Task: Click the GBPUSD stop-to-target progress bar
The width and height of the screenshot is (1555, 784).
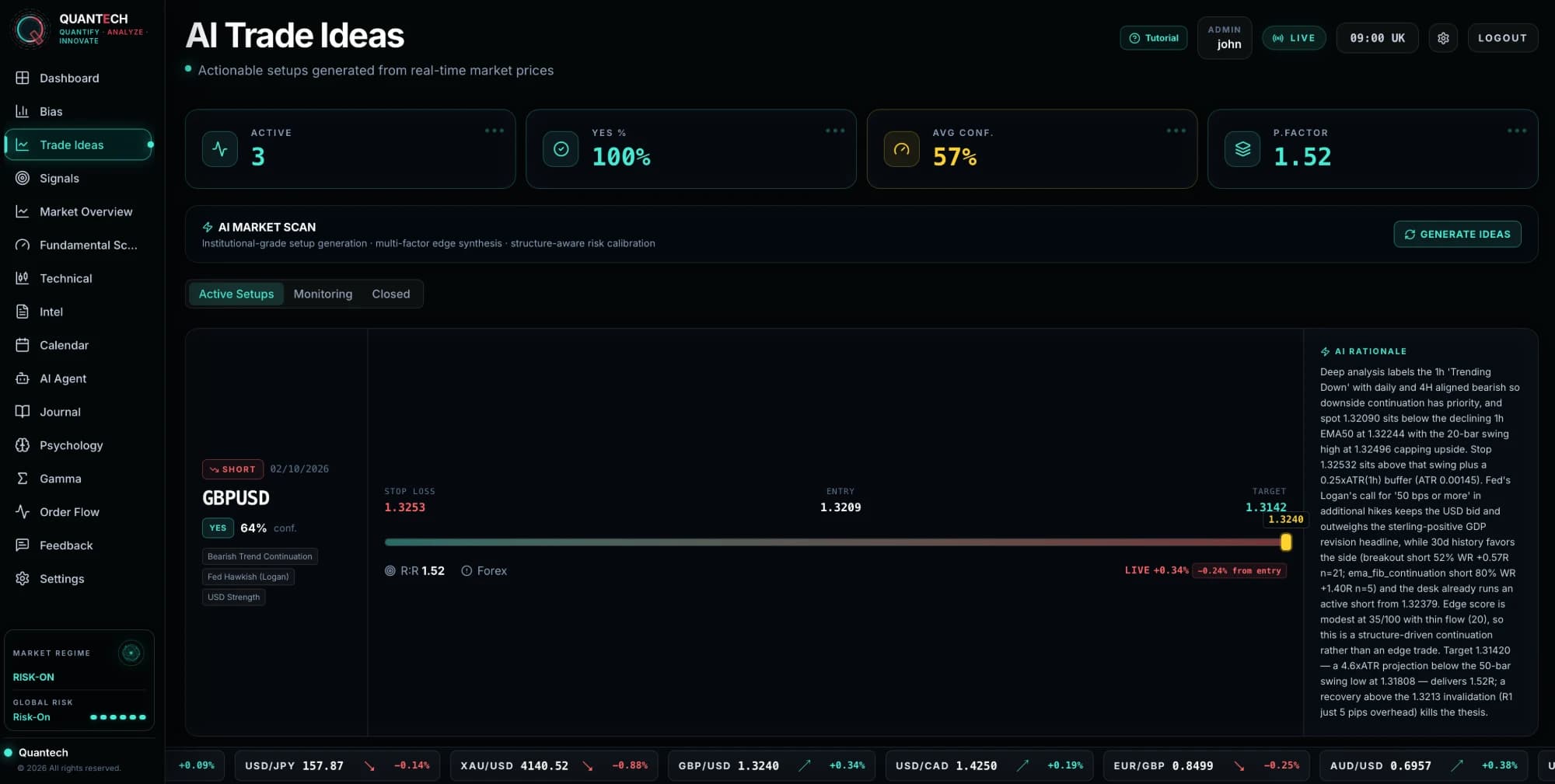Action: pyautogui.click(x=836, y=542)
